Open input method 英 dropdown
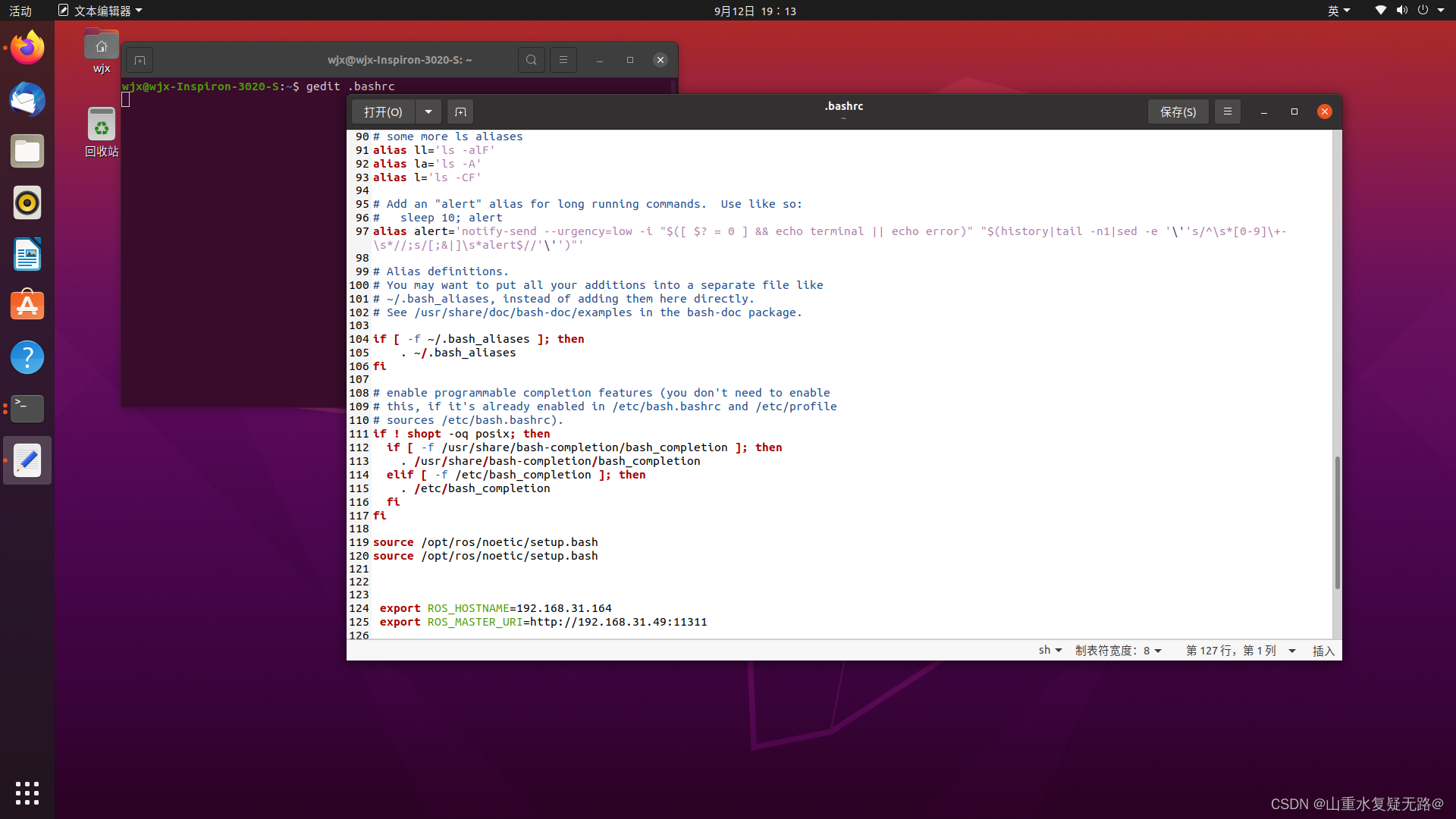This screenshot has width=1456, height=819. (1339, 11)
